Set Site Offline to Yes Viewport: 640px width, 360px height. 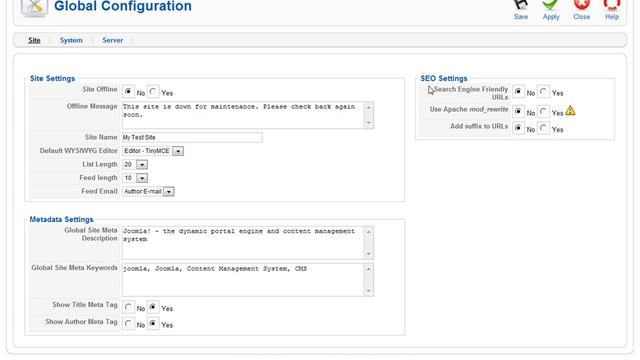point(153,91)
